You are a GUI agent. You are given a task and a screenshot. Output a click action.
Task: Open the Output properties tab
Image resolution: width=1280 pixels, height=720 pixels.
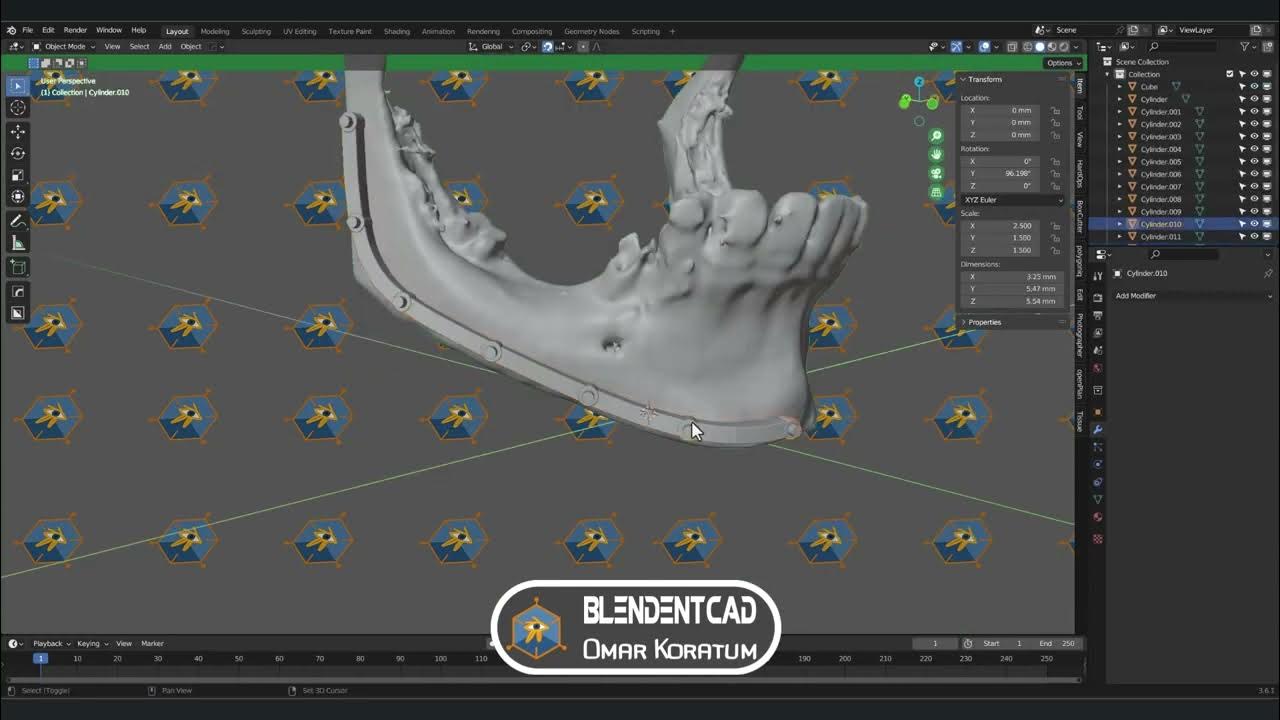pyautogui.click(x=1097, y=315)
